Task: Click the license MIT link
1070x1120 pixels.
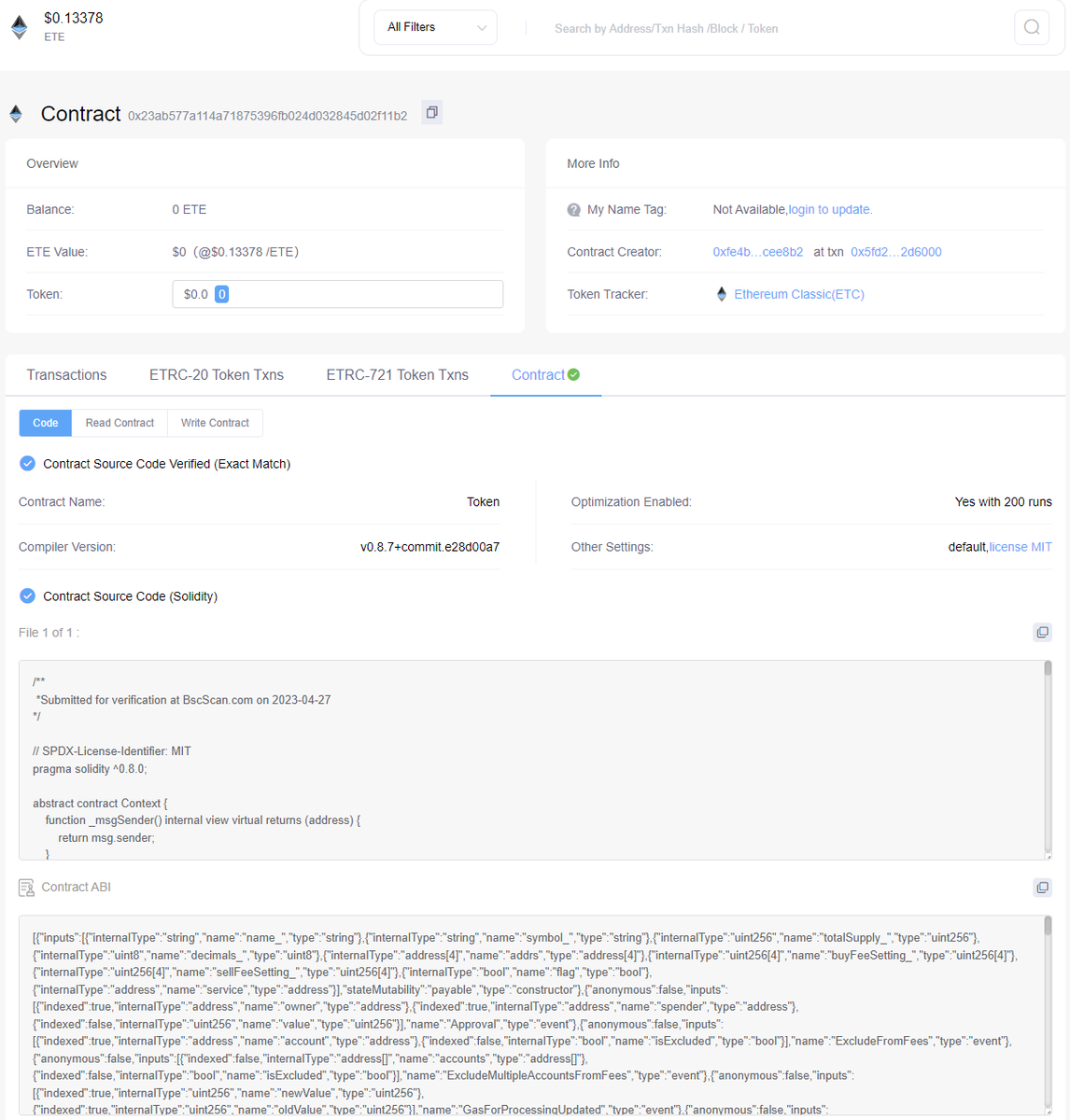Action: (1021, 547)
